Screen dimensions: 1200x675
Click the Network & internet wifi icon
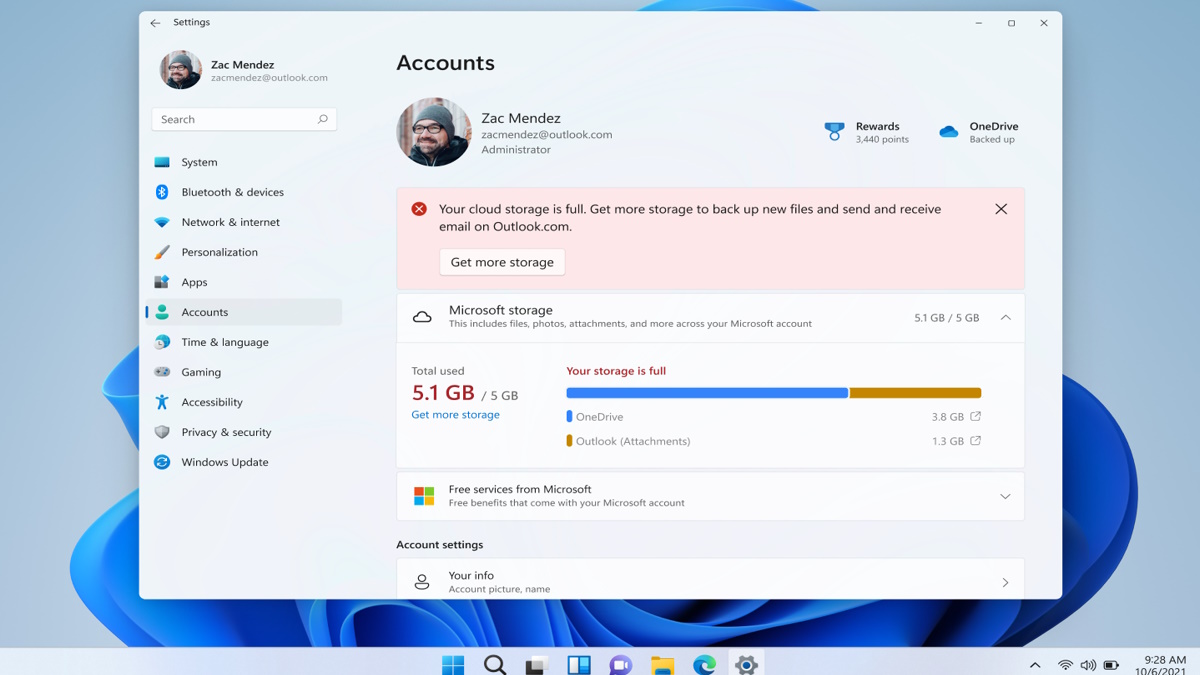pos(162,222)
